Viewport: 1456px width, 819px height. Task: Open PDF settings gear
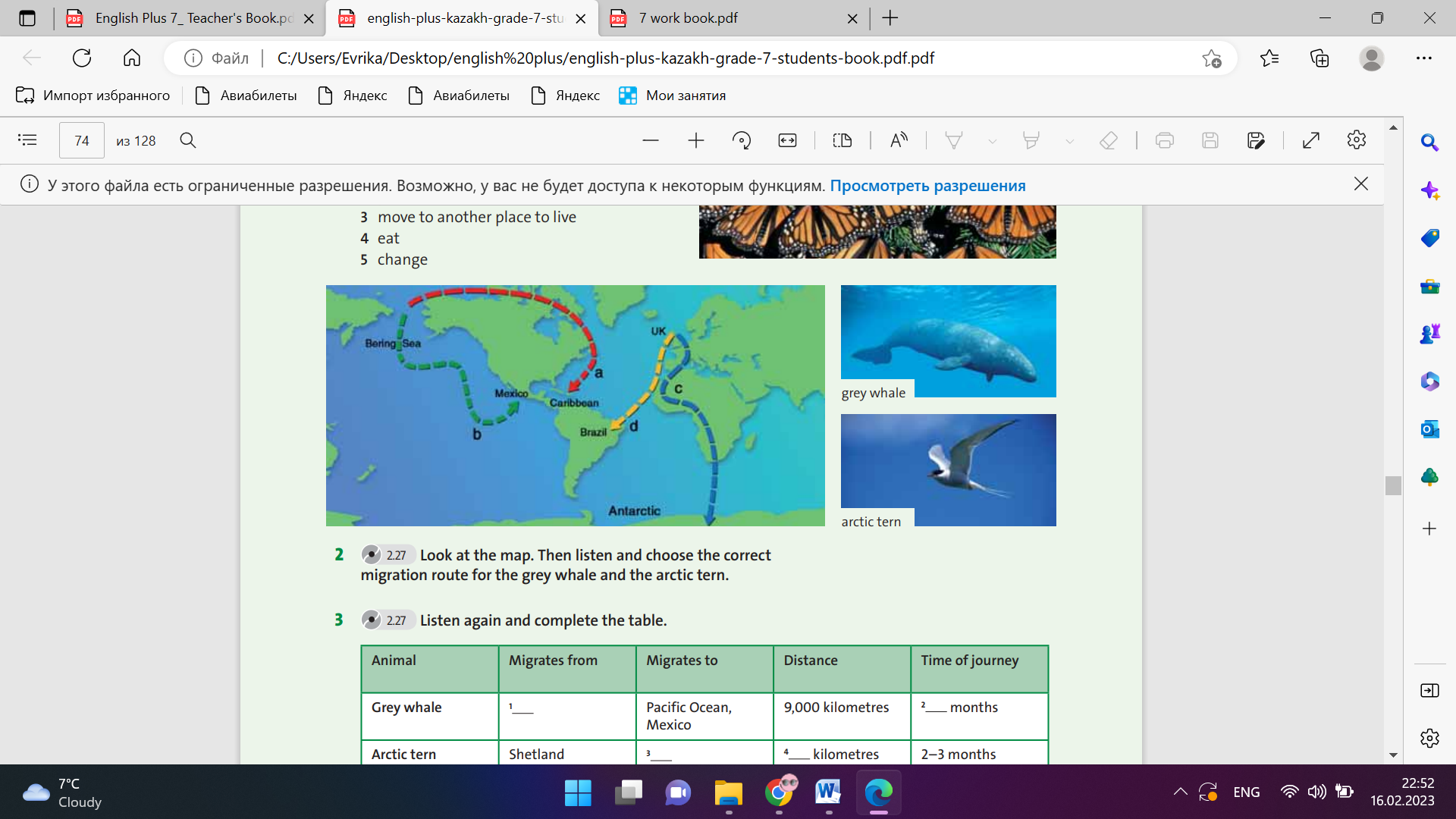1356,140
